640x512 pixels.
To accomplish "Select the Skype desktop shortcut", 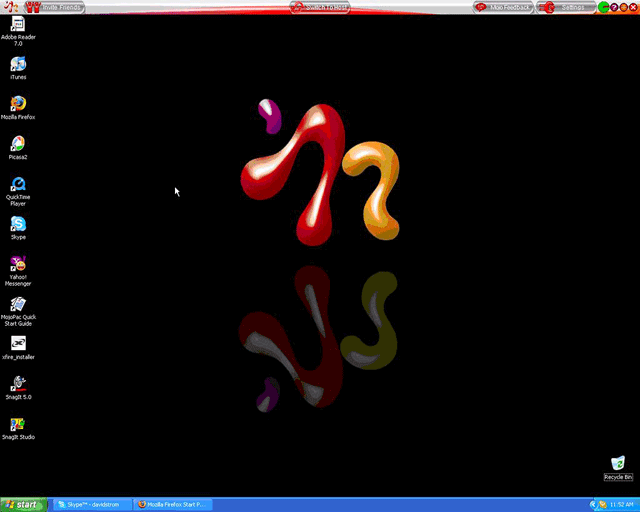I will [x=18, y=228].
